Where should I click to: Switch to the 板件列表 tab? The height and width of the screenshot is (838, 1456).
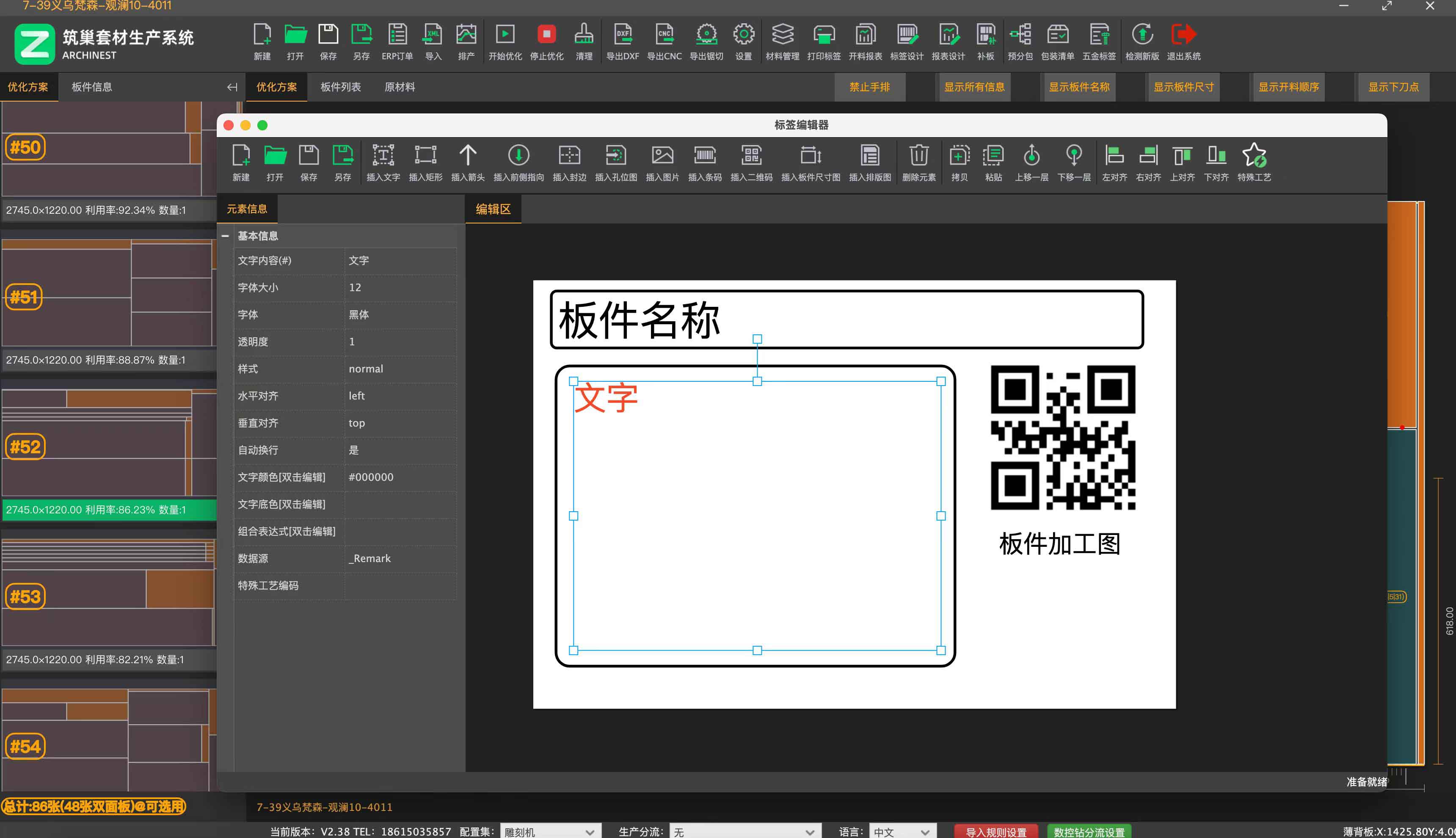[x=340, y=87]
